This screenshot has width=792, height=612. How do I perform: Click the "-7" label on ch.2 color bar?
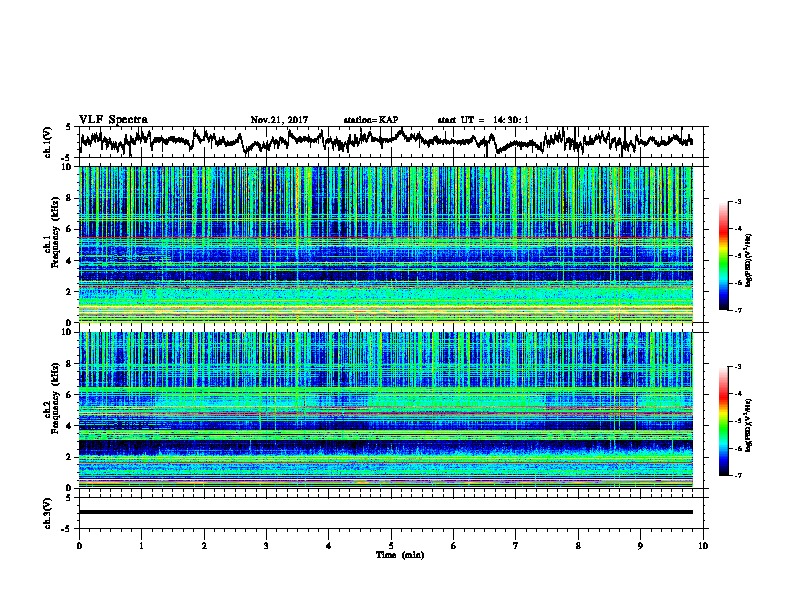(737, 475)
